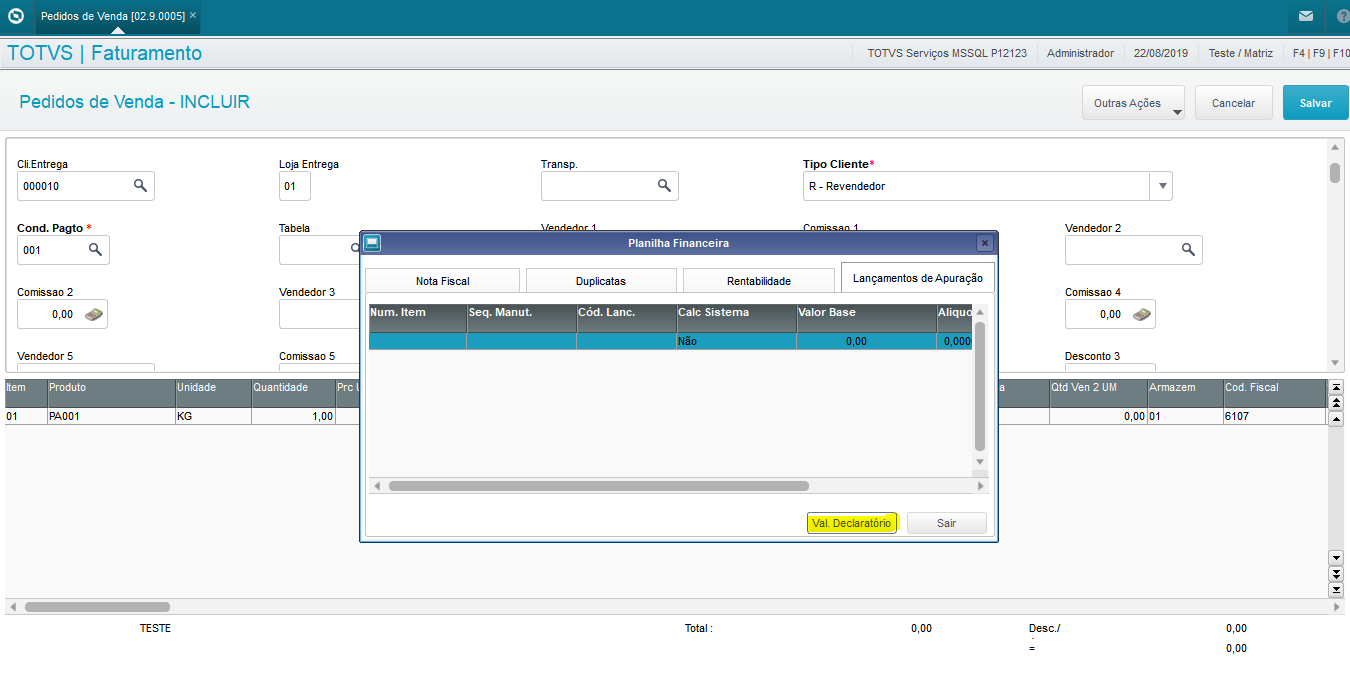Image resolution: width=1350 pixels, height=693 pixels.
Task: Click the Valor Base column header
Action: (x=867, y=318)
